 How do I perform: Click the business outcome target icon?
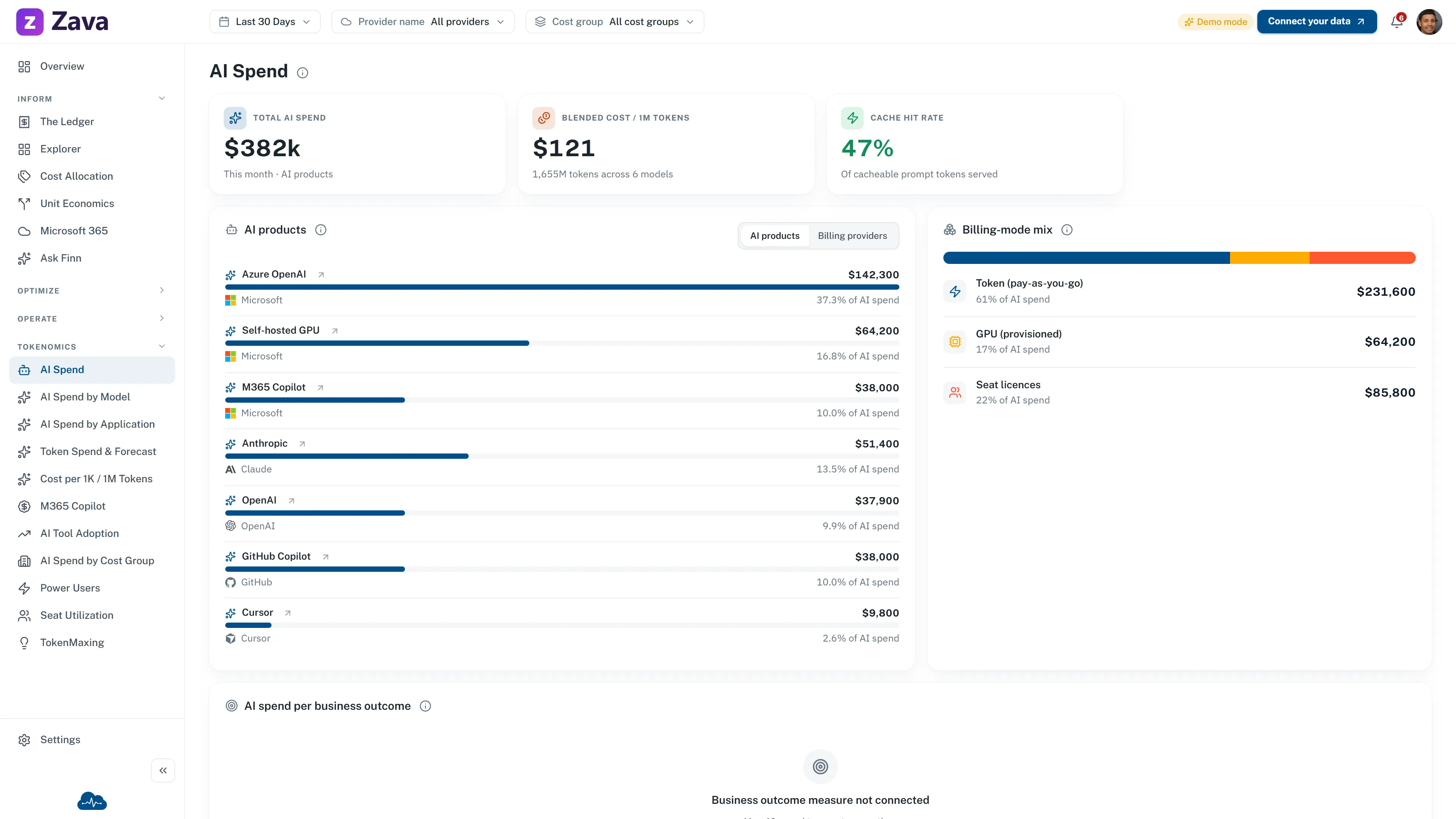pyautogui.click(x=820, y=766)
